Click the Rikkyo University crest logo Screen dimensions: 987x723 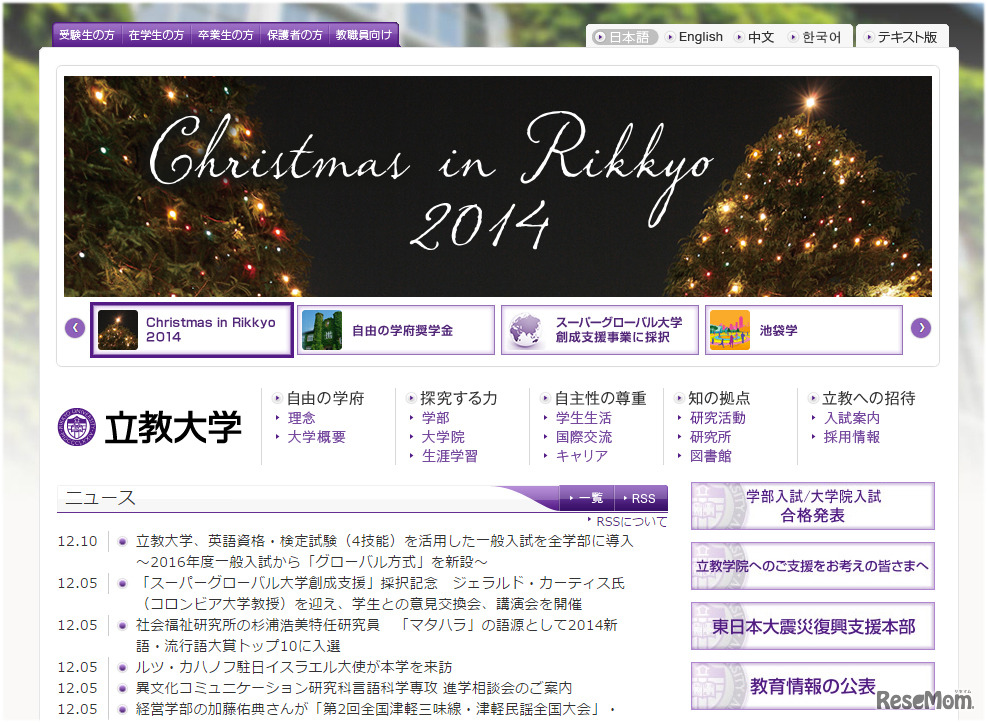(77, 427)
